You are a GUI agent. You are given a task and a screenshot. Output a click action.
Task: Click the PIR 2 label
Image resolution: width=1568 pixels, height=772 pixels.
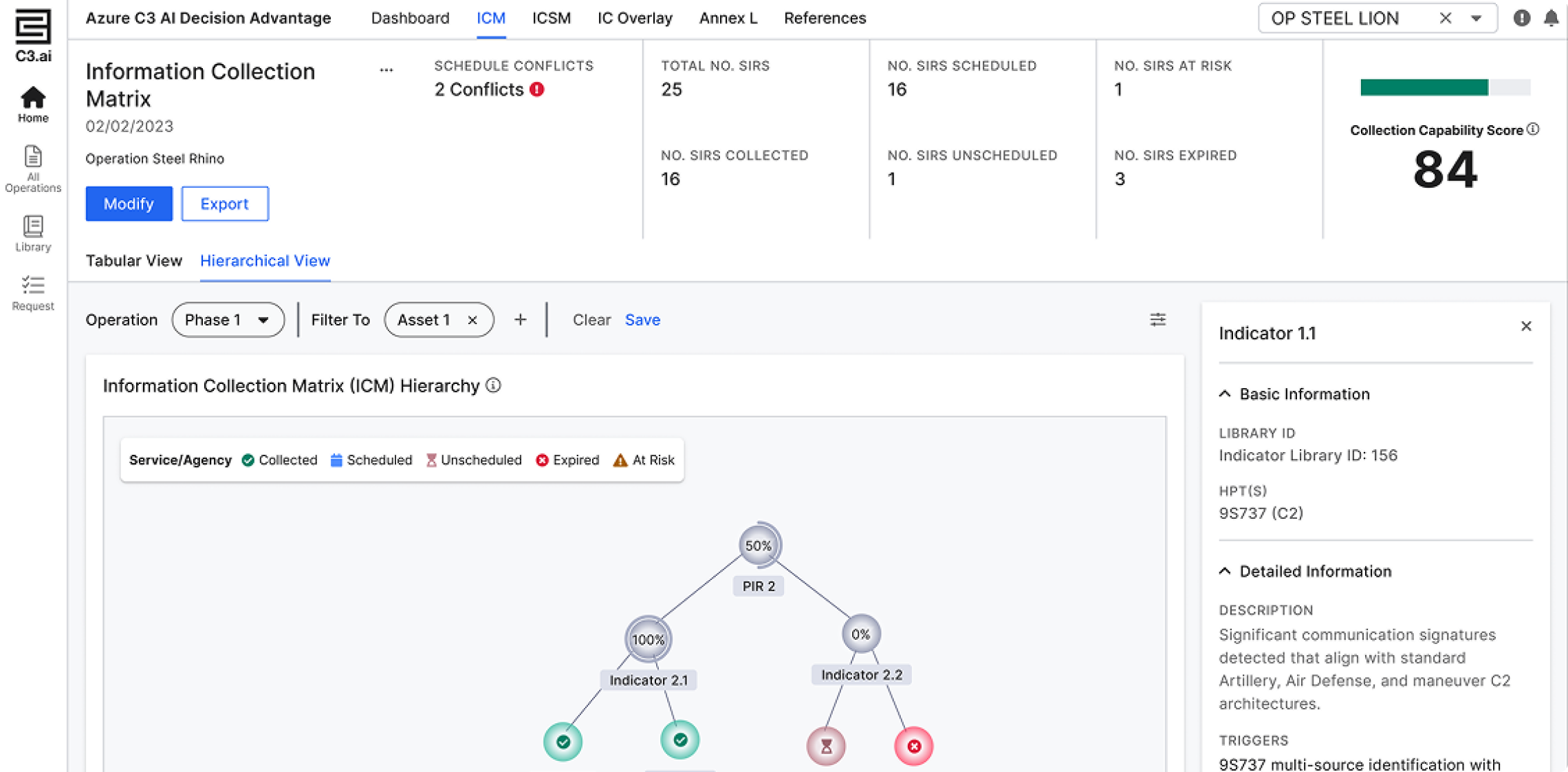[759, 586]
